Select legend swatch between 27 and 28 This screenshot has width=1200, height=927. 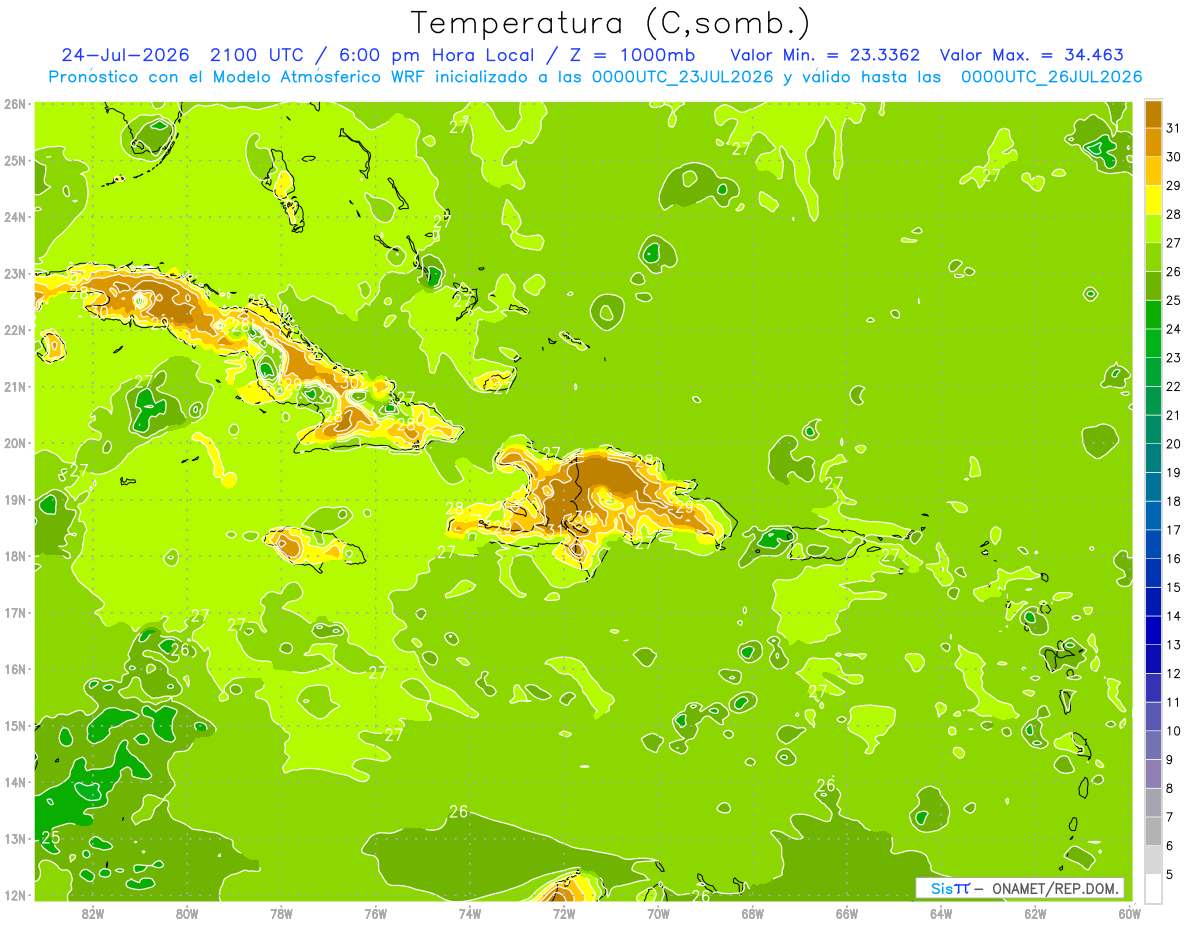[x=1153, y=229]
